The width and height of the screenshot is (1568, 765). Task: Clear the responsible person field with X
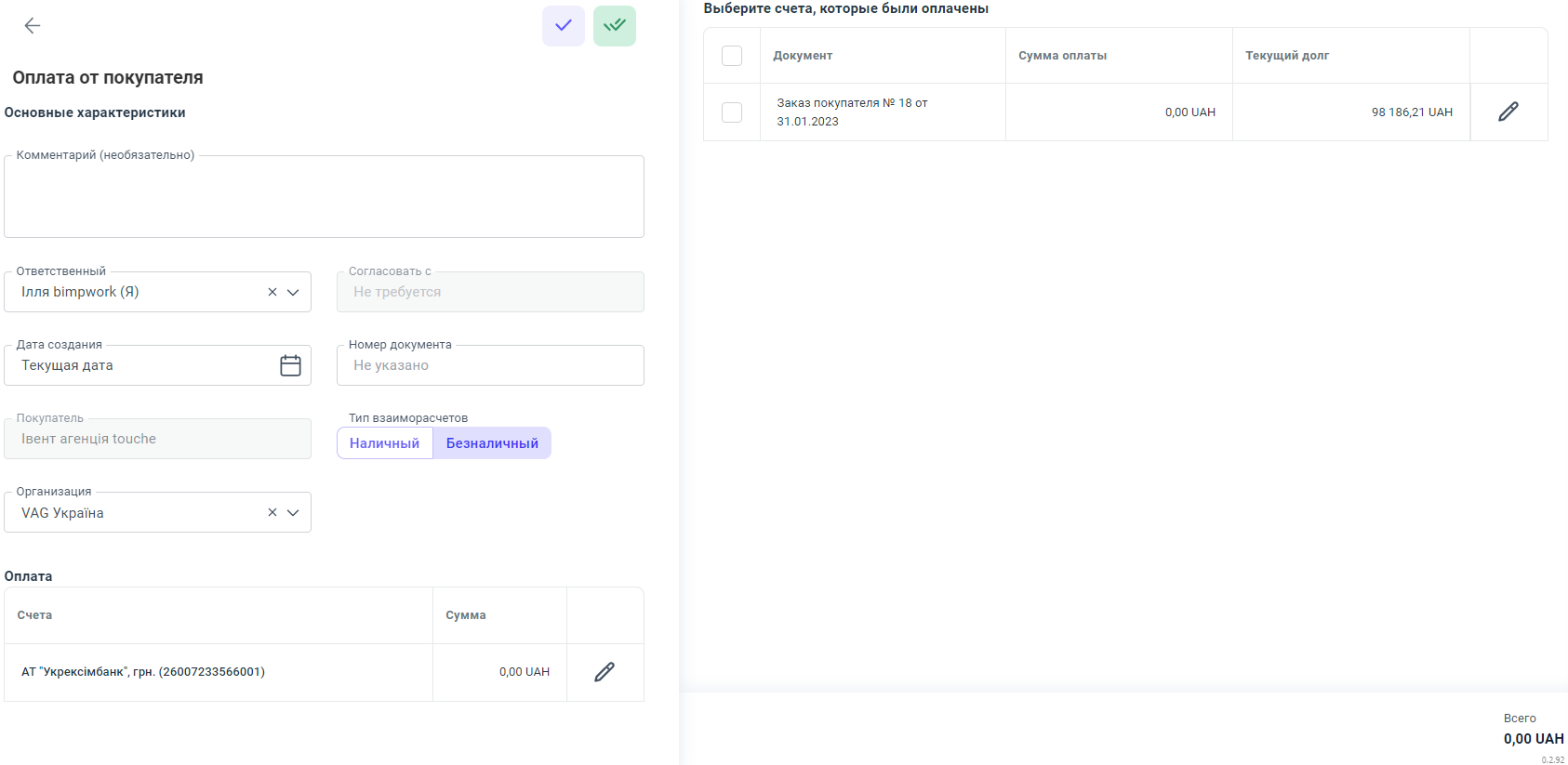click(x=272, y=292)
